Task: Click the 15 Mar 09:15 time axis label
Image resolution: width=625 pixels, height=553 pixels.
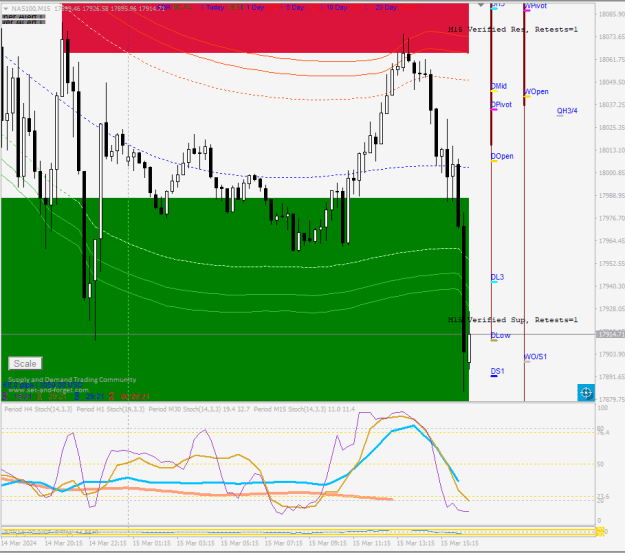Action: 327,543
